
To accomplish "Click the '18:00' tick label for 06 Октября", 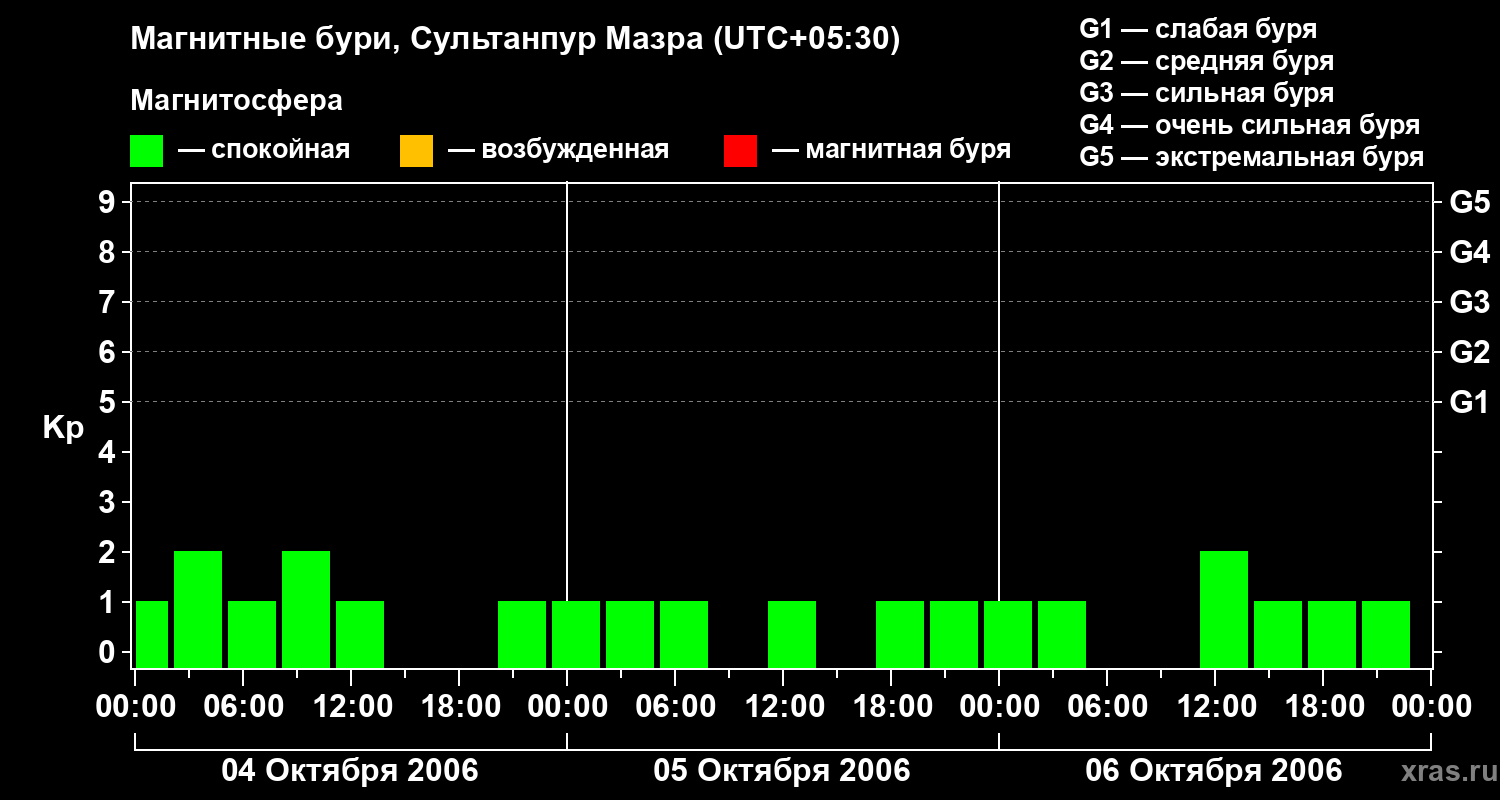I will (x=1323, y=706).
